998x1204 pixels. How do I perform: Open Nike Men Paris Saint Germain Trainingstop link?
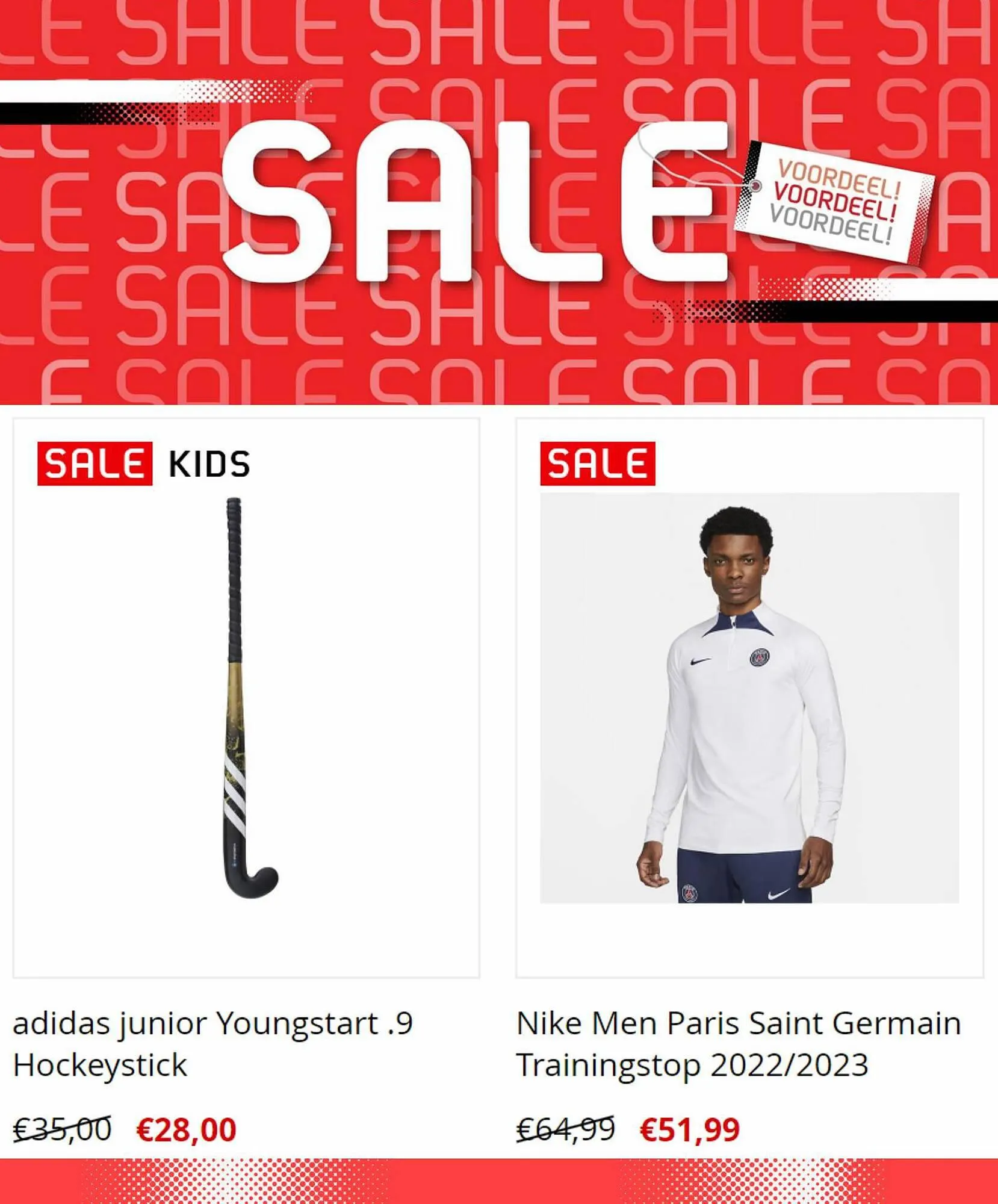(739, 1043)
